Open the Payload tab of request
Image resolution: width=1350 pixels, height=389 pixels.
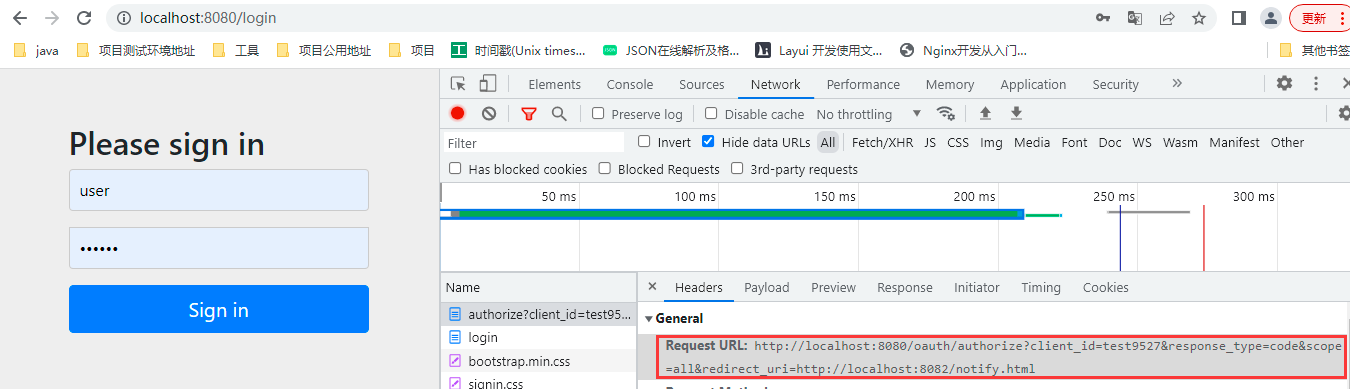click(x=766, y=287)
